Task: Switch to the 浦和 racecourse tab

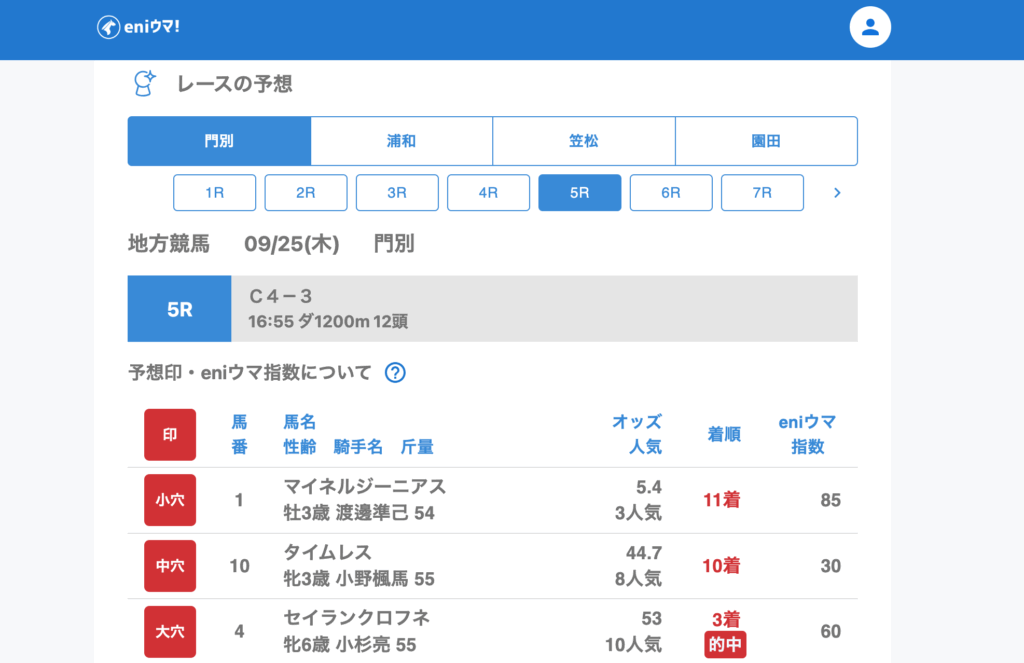Action: tap(401, 141)
